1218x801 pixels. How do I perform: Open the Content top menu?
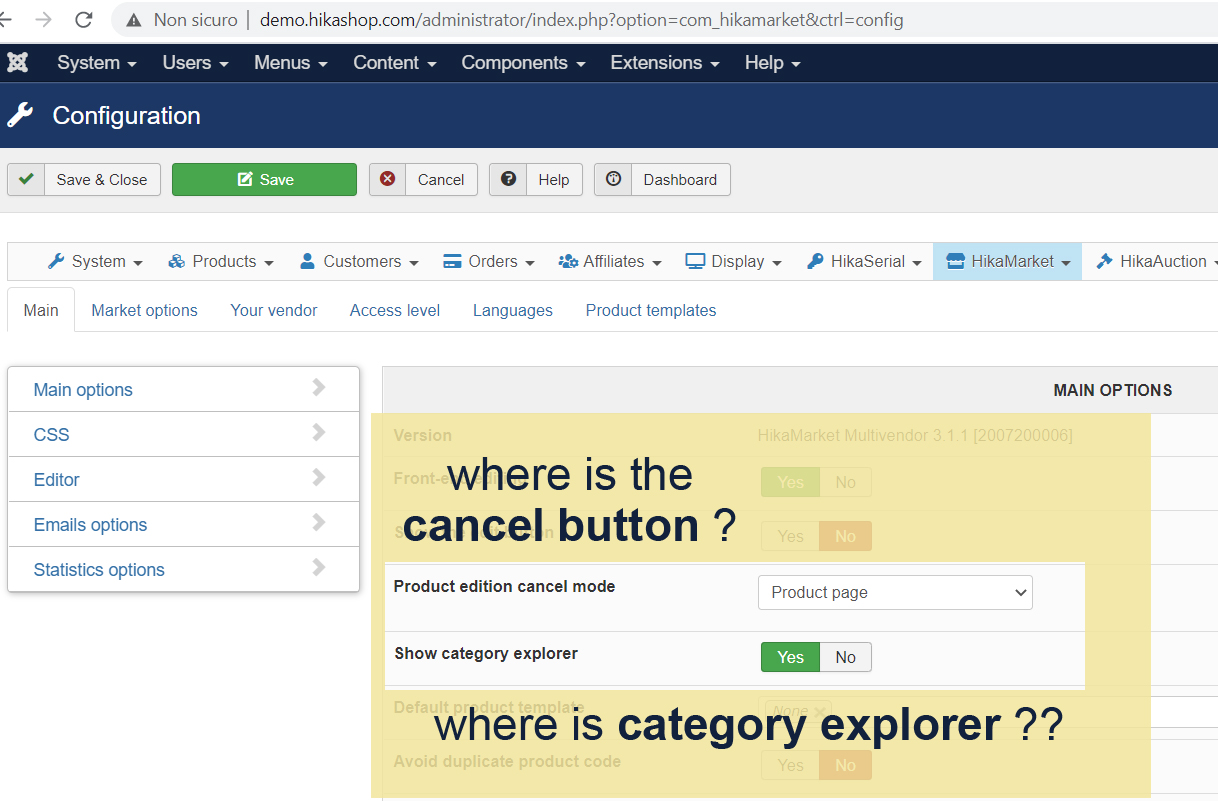pos(395,62)
